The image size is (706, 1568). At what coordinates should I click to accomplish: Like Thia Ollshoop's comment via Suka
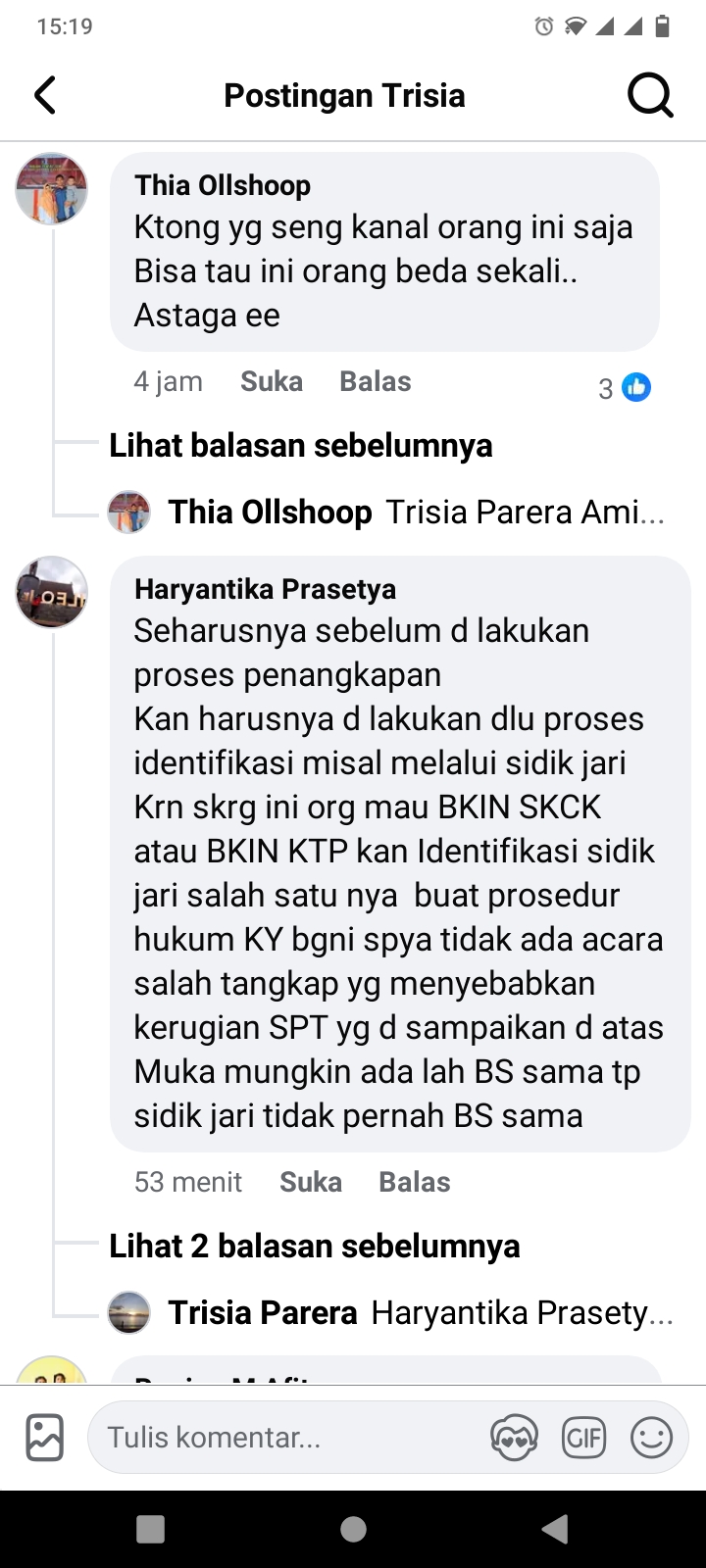[272, 381]
